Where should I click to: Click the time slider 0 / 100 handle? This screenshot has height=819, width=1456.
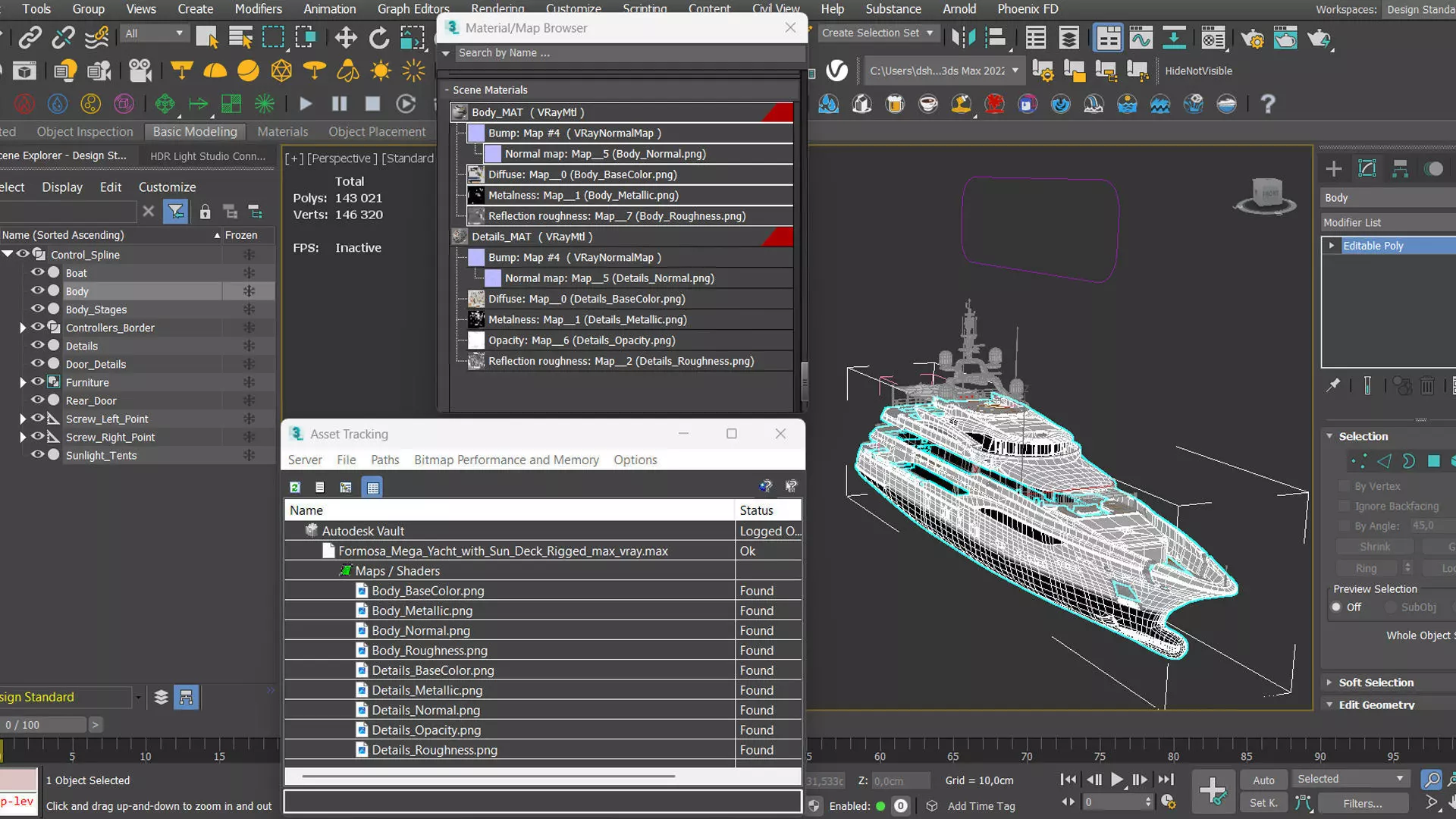pos(43,725)
